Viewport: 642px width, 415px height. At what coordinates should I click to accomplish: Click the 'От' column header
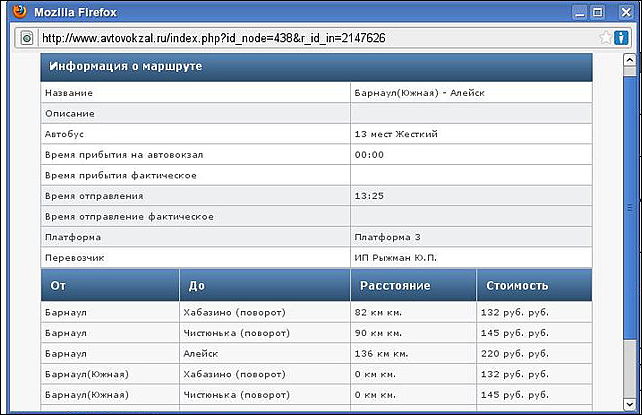pyautogui.click(x=58, y=285)
